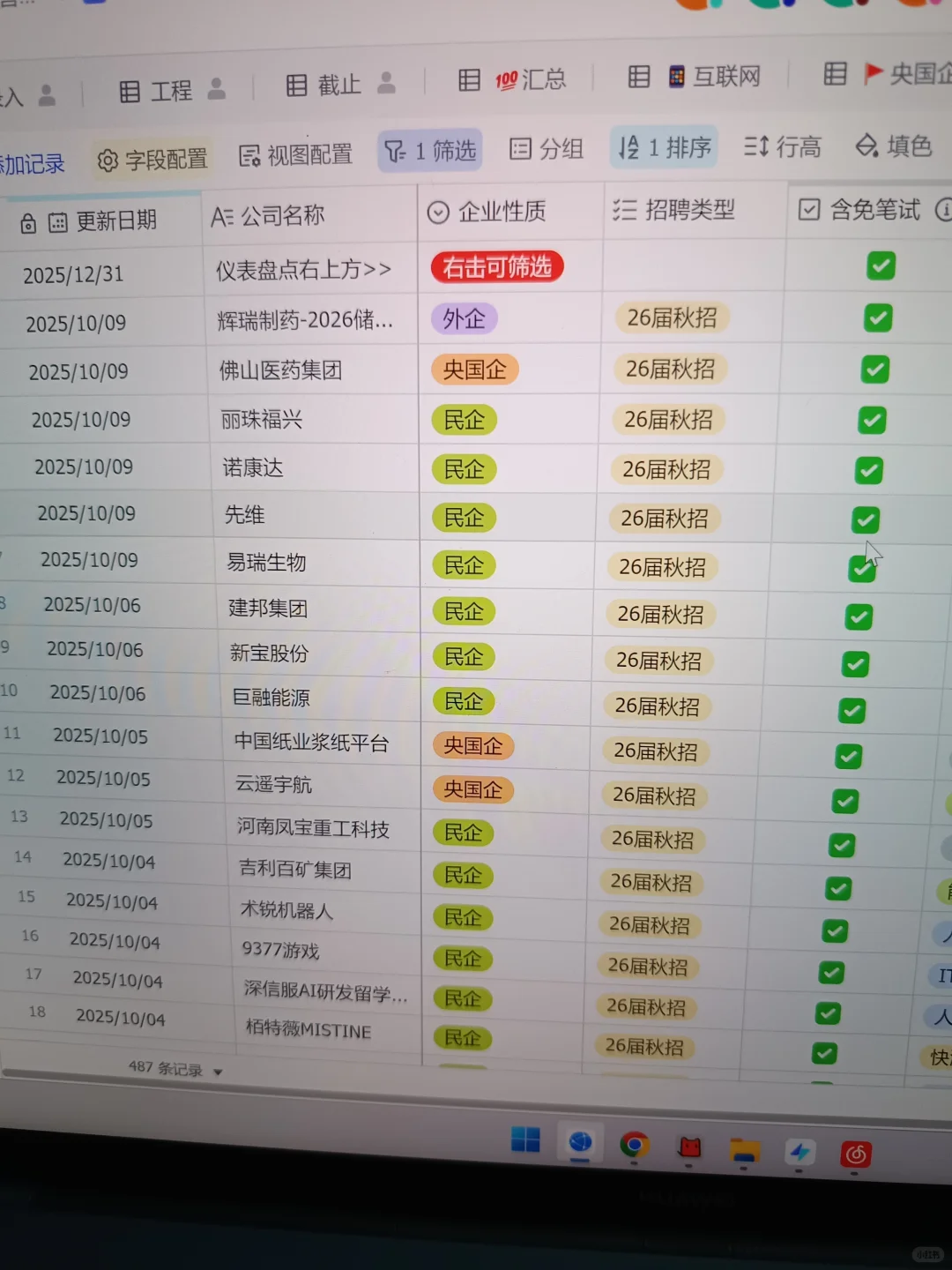Click the 26届秋招 tag for 云遥宇航
The image size is (952, 1270).
[654, 795]
